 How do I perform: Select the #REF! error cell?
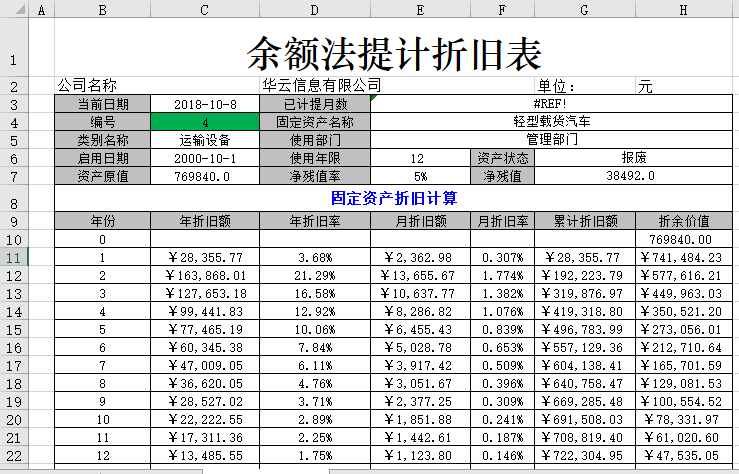551,104
